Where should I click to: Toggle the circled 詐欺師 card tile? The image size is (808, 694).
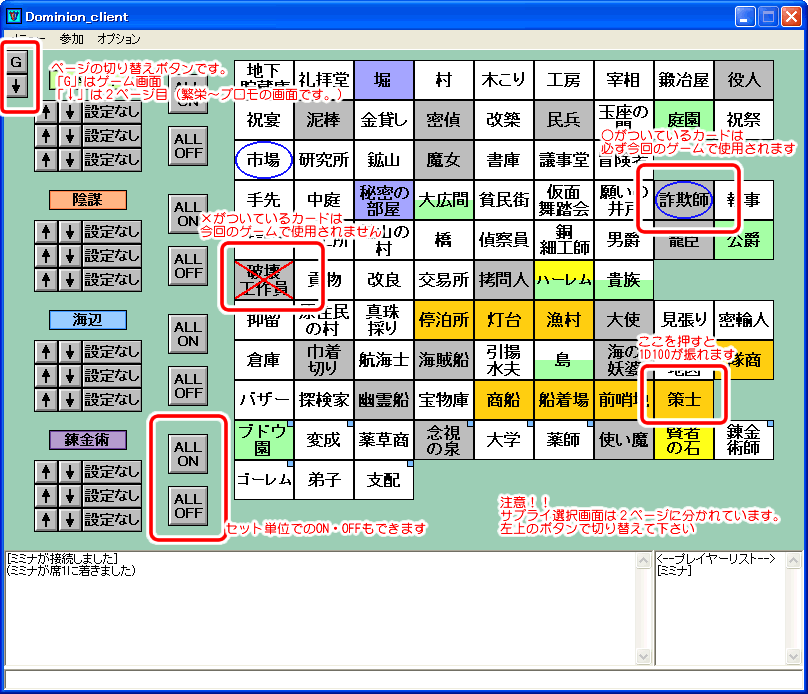(x=683, y=200)
